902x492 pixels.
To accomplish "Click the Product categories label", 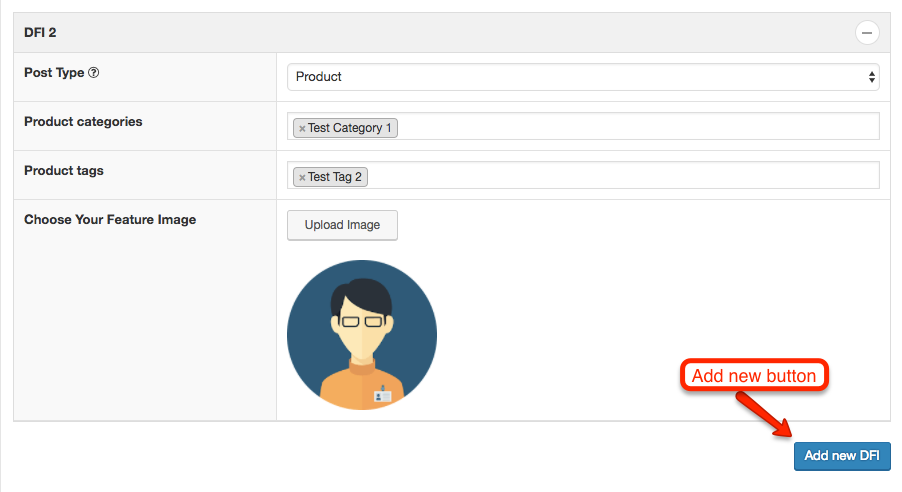I will (83, 121).
